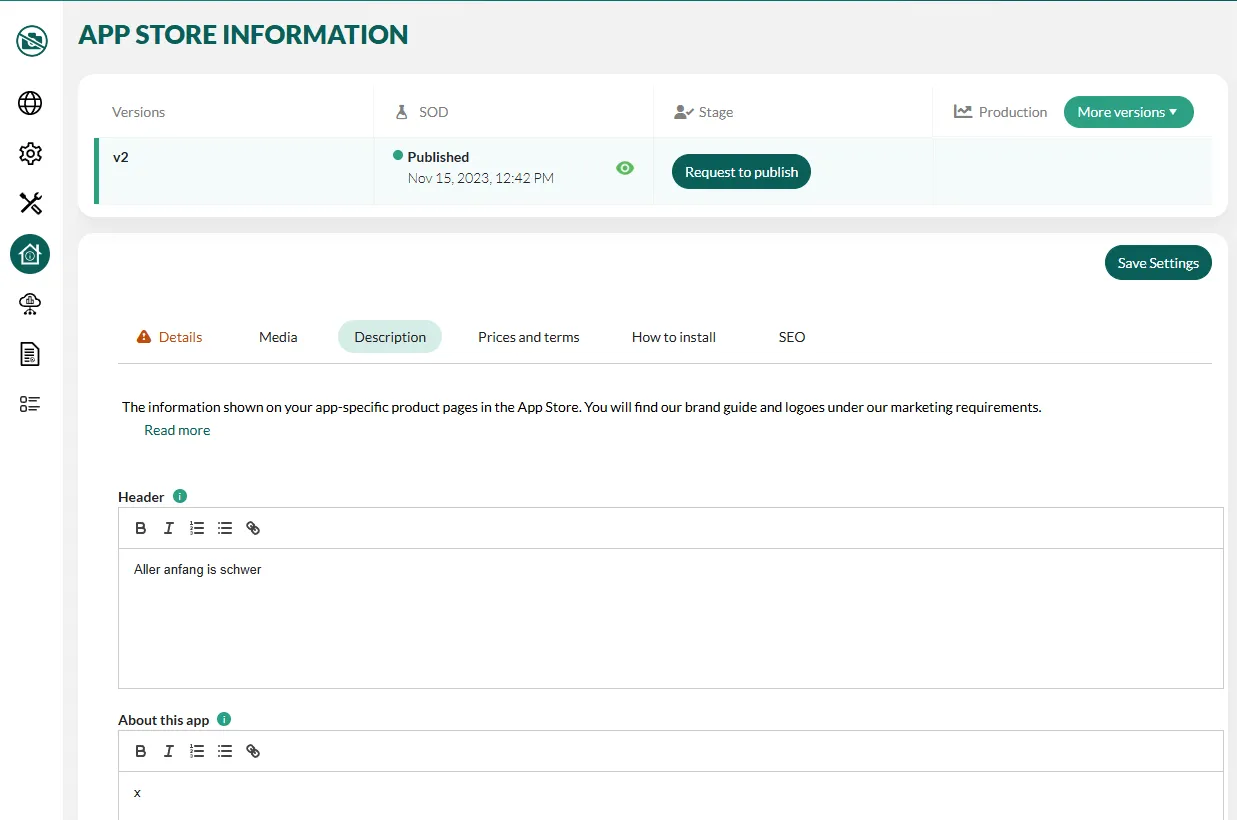Click the Save Settings button

tap(1158, 263)
